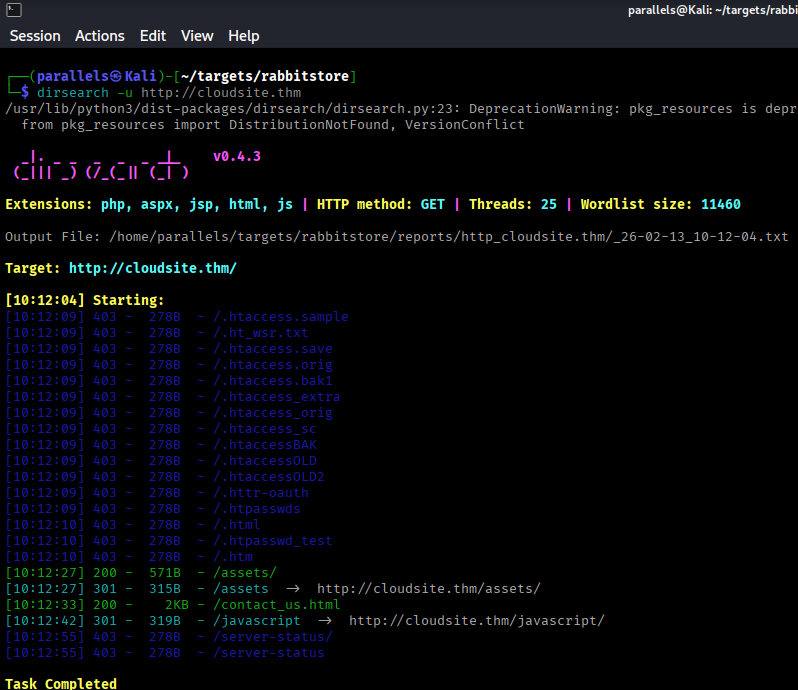Click the 571B size of /assets/
Screen dimensions: 798x690
165,572
